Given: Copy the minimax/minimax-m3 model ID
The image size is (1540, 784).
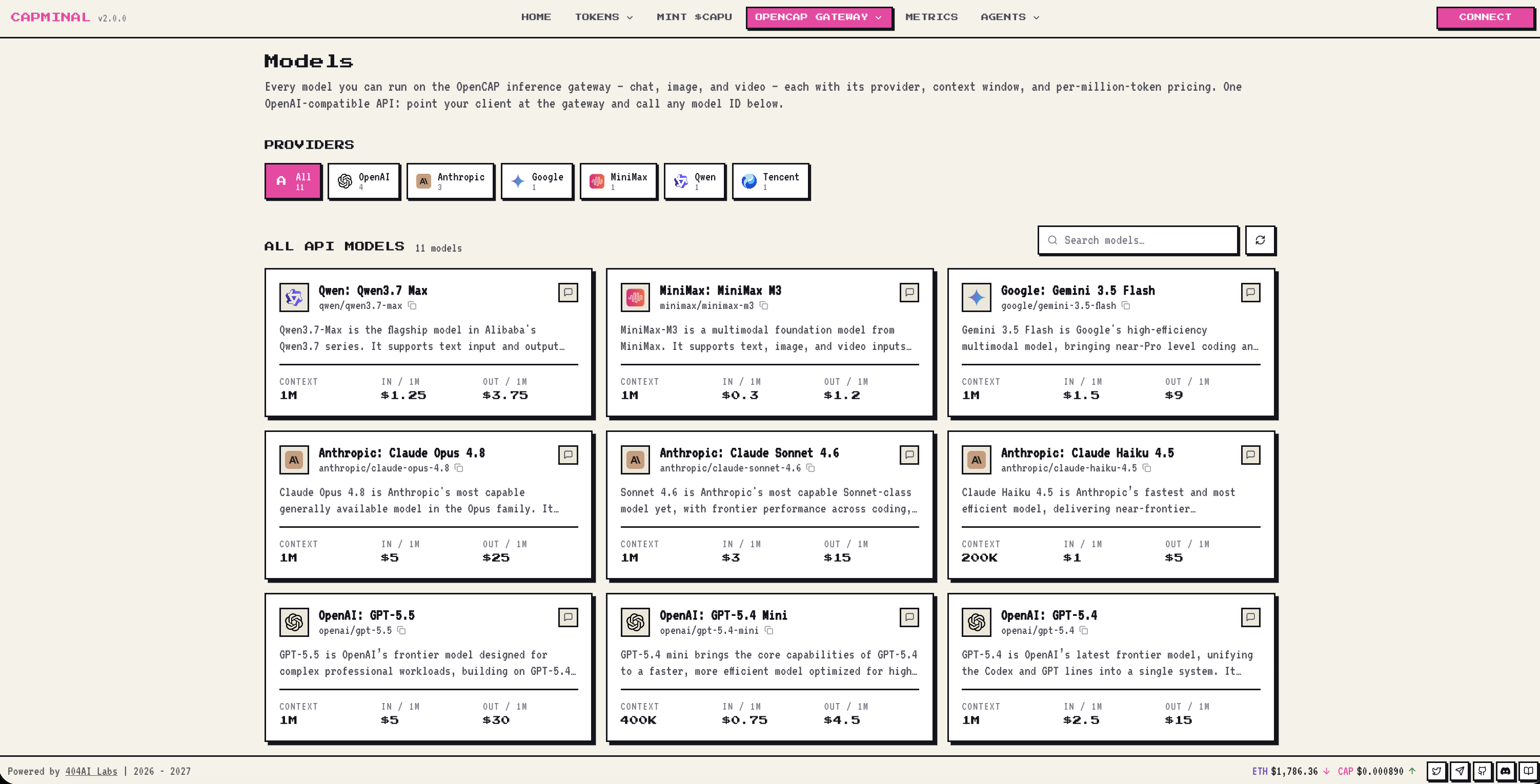Looking at the screenshot, I should pos(764,305).
